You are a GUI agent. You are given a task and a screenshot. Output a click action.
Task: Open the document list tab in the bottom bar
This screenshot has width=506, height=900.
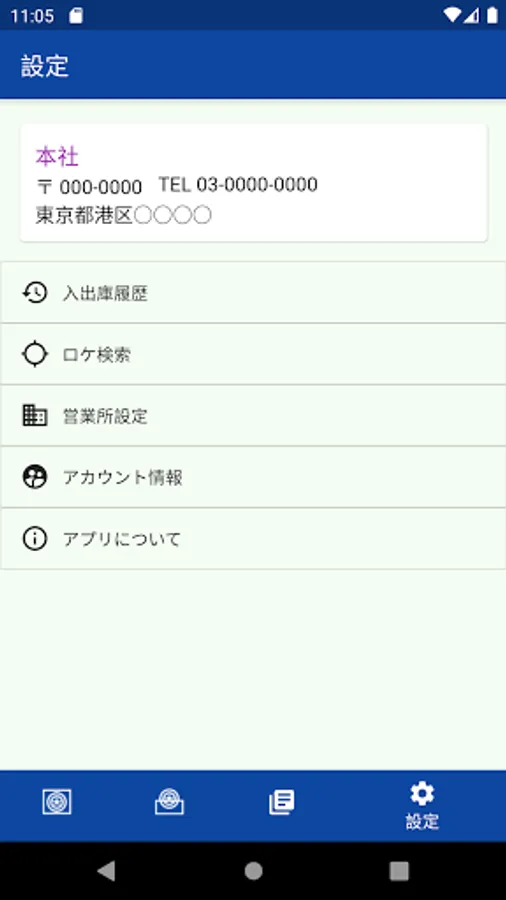282,802
